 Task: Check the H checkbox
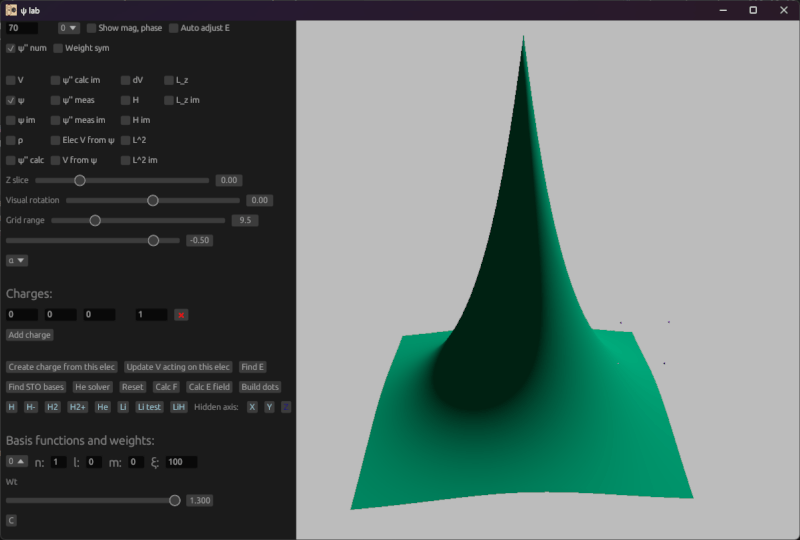126,100
